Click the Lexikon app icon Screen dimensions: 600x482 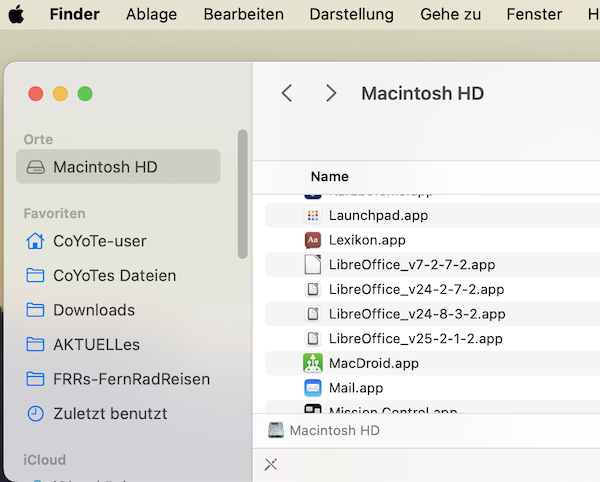313,240
